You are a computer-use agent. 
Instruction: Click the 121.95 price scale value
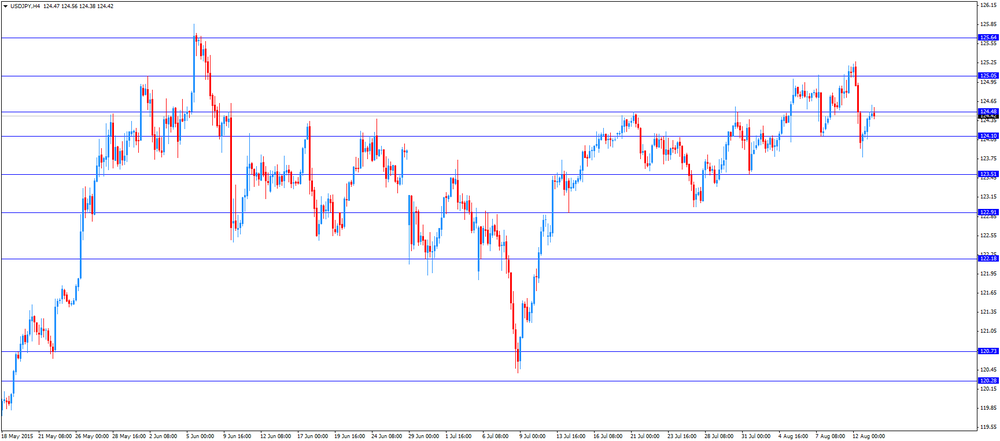coord(989,273)
